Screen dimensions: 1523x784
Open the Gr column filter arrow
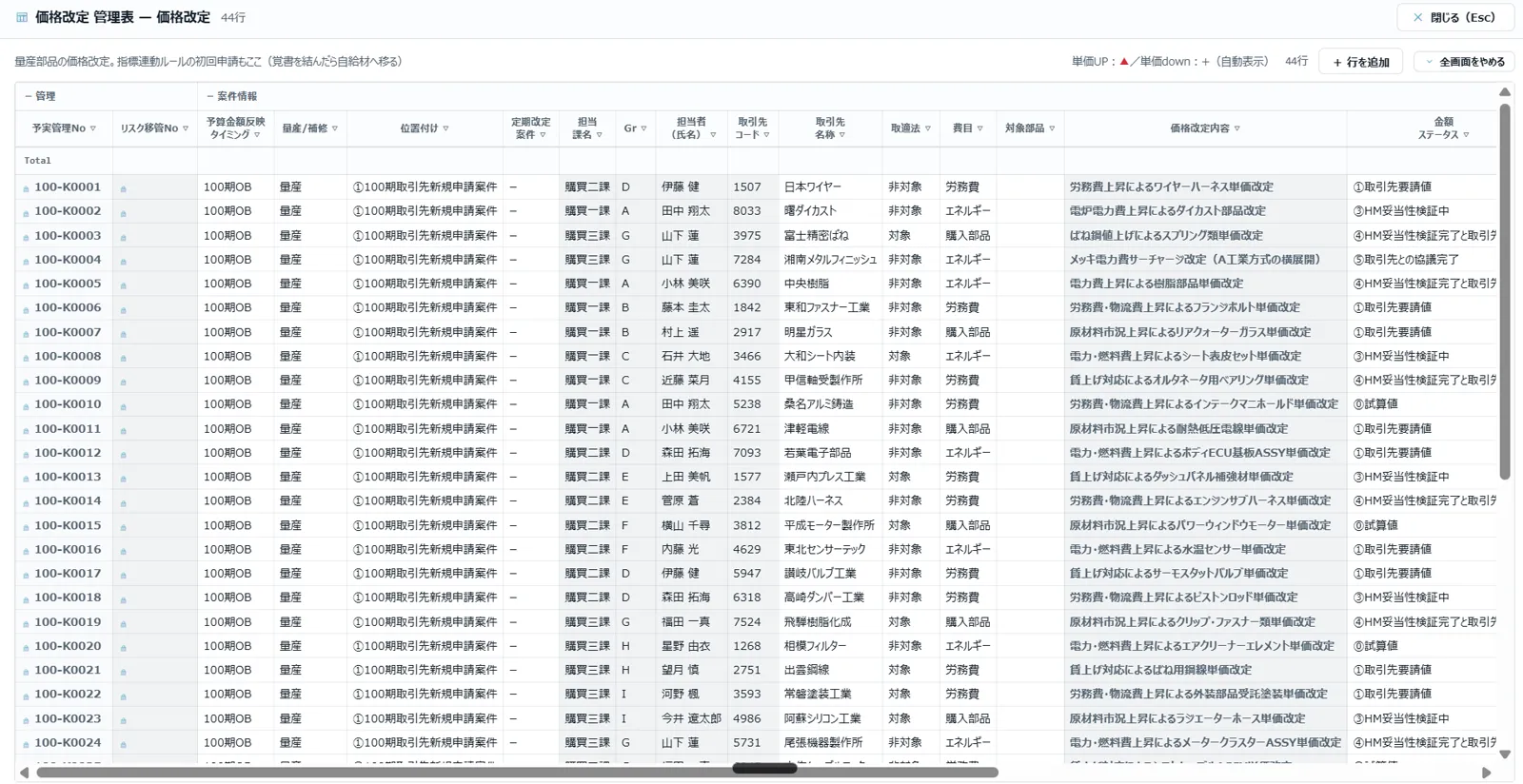click(644, 128)
